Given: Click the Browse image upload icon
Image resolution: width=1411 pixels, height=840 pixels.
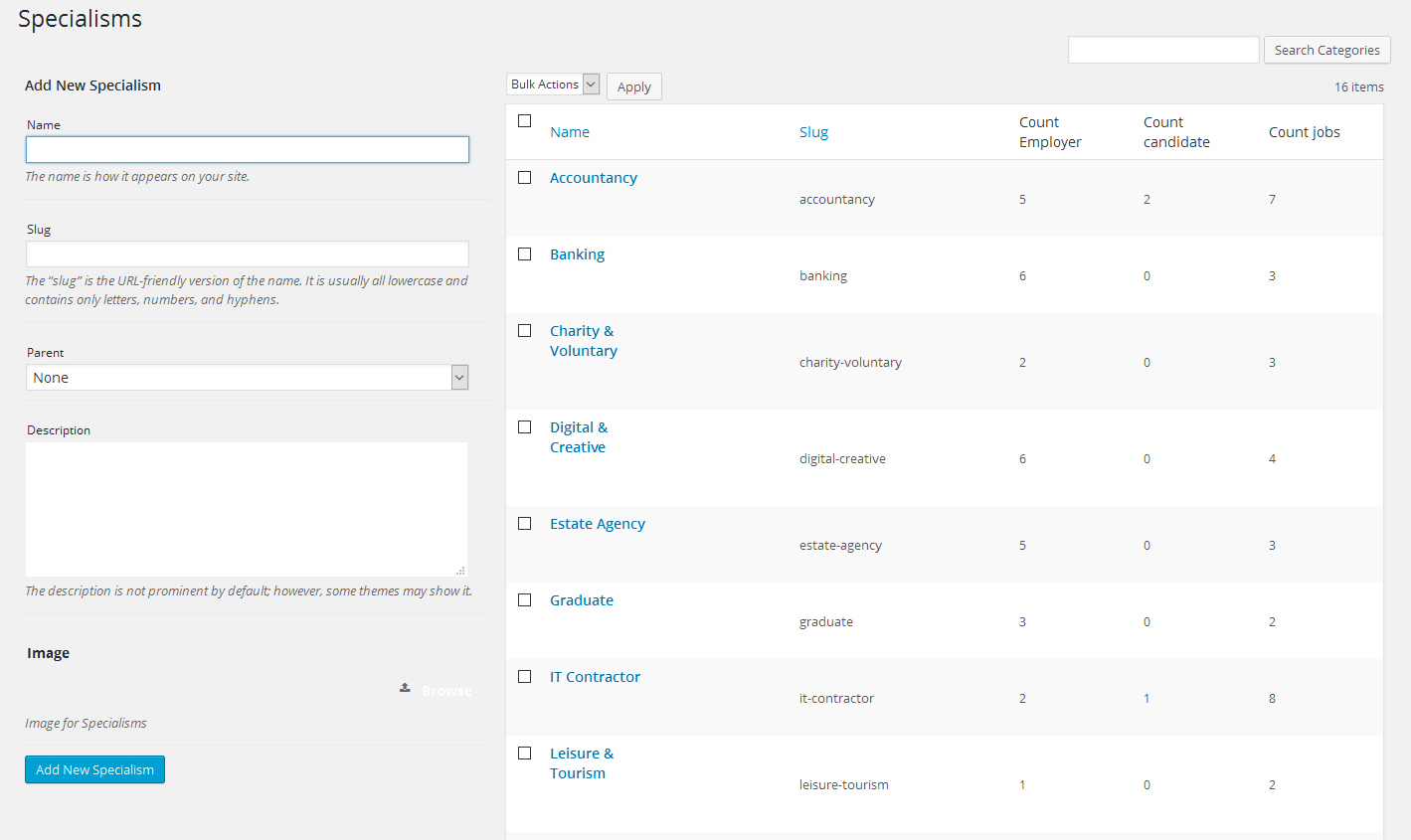Looking at the screenshot, I should click(406, 688).
